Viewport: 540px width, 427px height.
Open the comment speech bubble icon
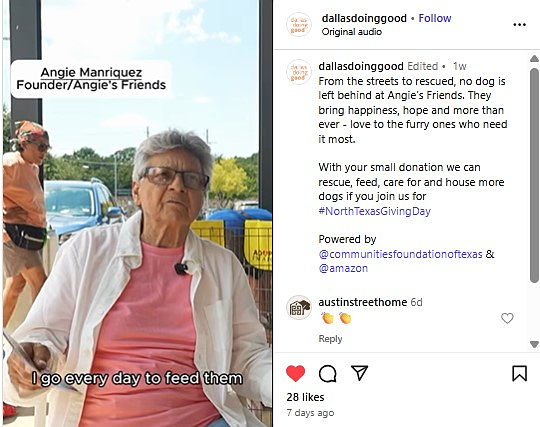click(x=328, y=374)
